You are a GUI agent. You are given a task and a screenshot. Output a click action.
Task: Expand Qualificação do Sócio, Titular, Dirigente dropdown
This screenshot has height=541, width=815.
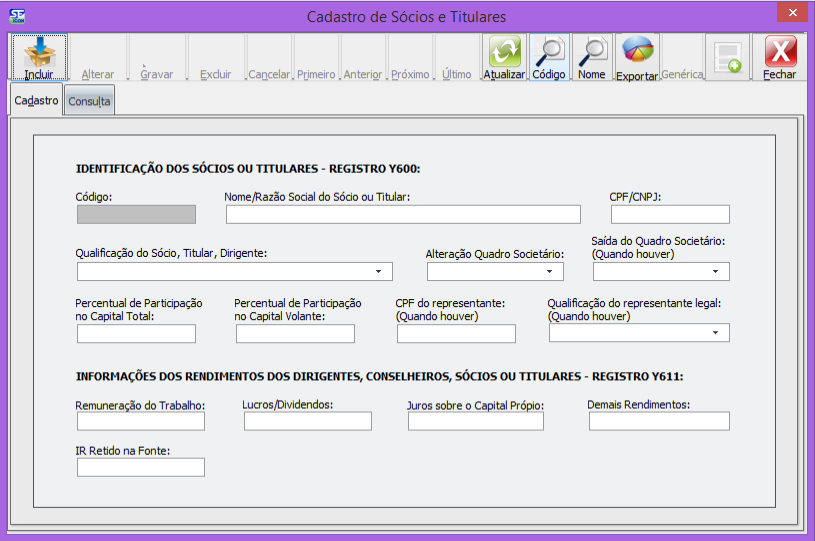coord(378,271)
